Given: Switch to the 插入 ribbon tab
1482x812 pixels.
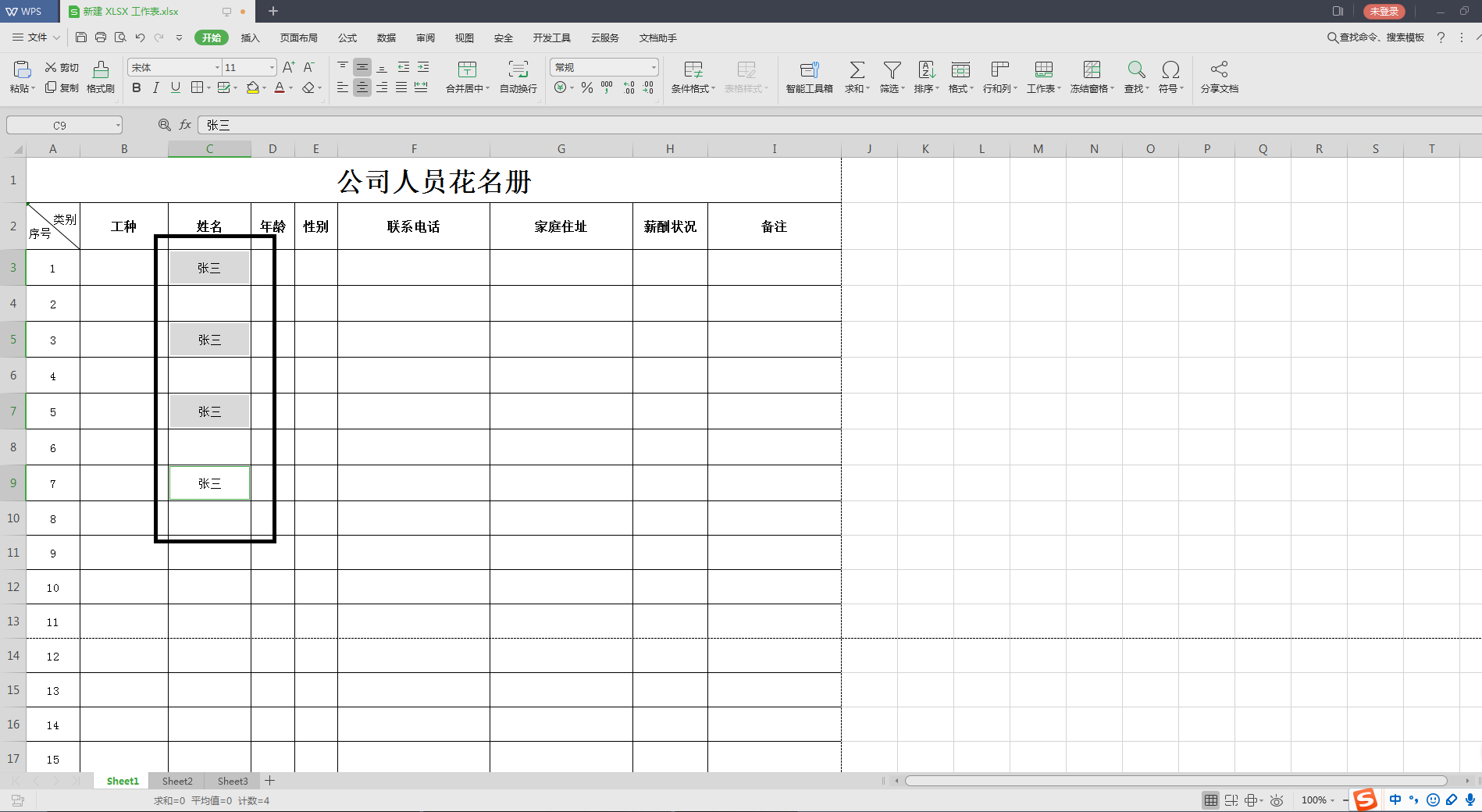Looking at the screenshot, I should click(250, 37).
